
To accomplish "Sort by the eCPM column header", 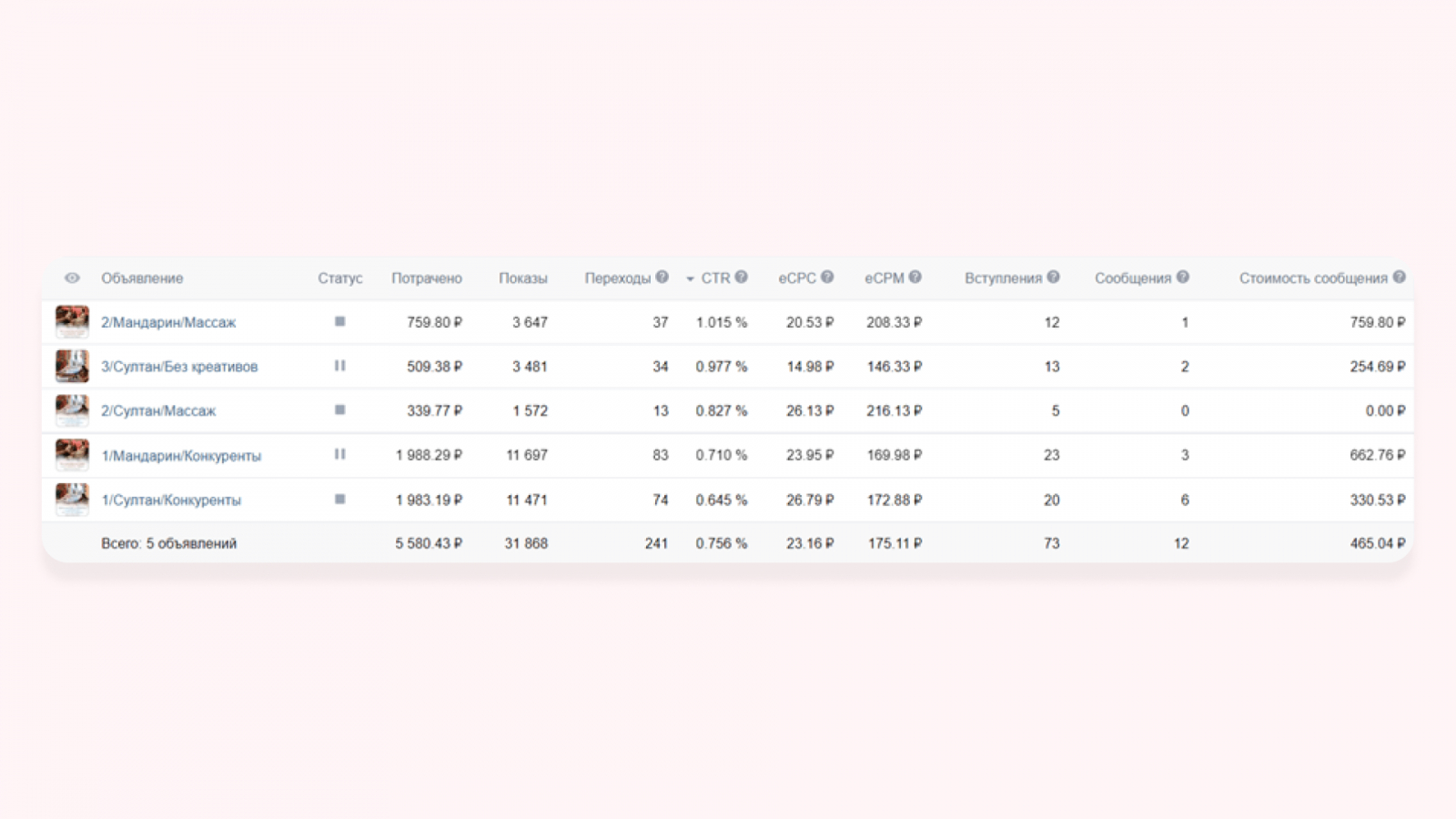I will tap(885, 278).
